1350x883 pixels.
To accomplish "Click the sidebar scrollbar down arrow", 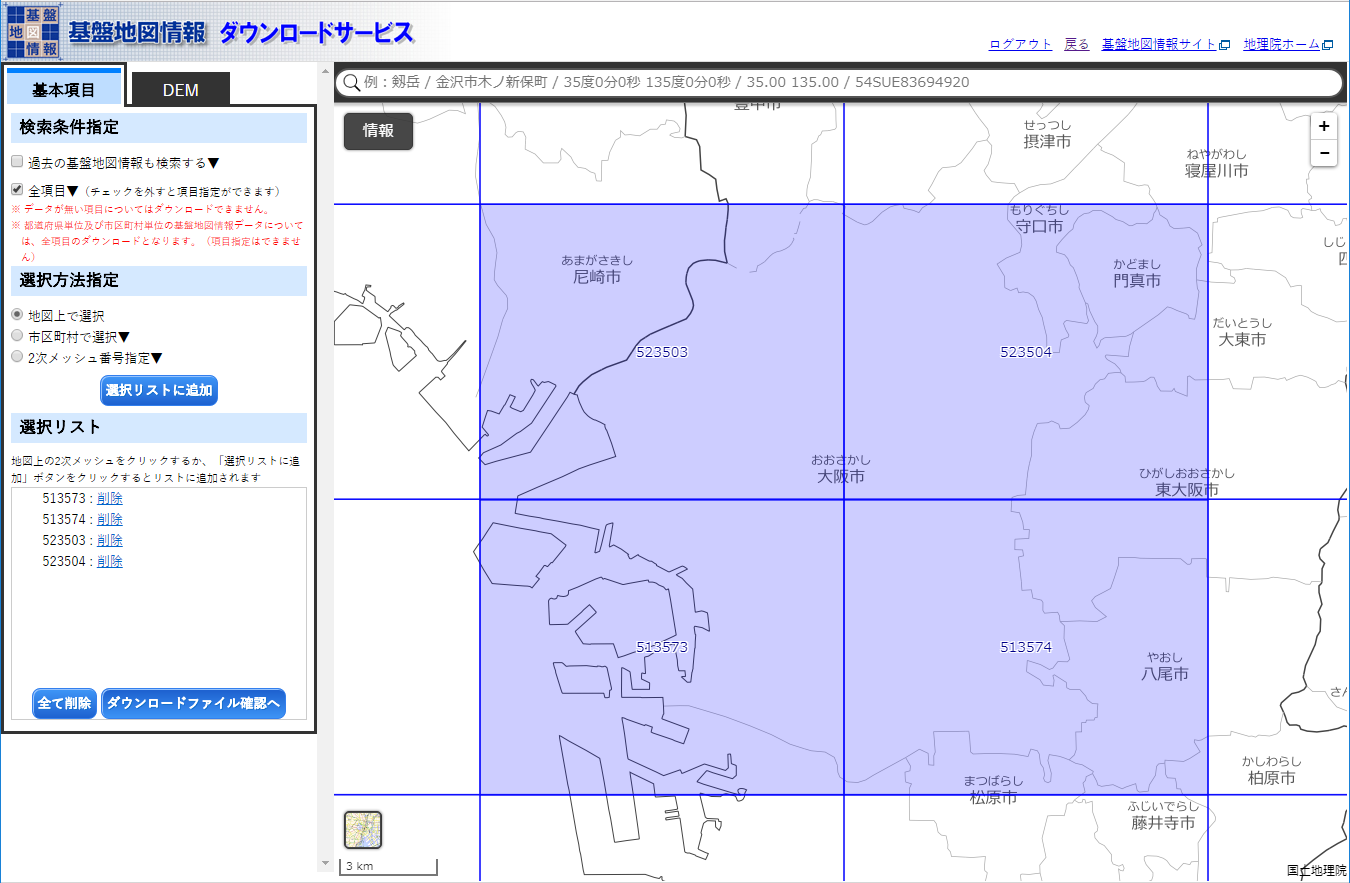I will (324, 863).
